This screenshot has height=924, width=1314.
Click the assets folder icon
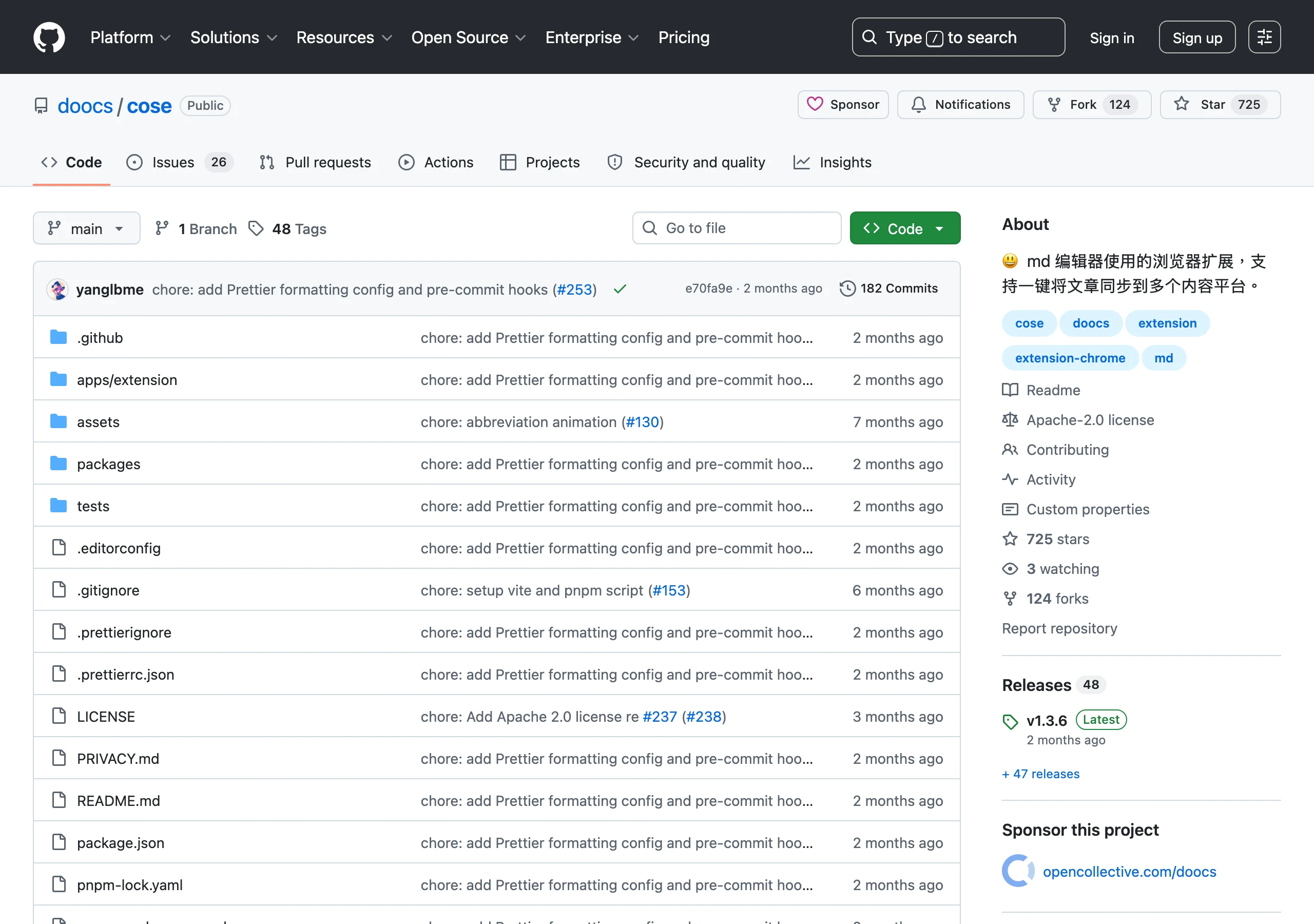click(59, 421)
